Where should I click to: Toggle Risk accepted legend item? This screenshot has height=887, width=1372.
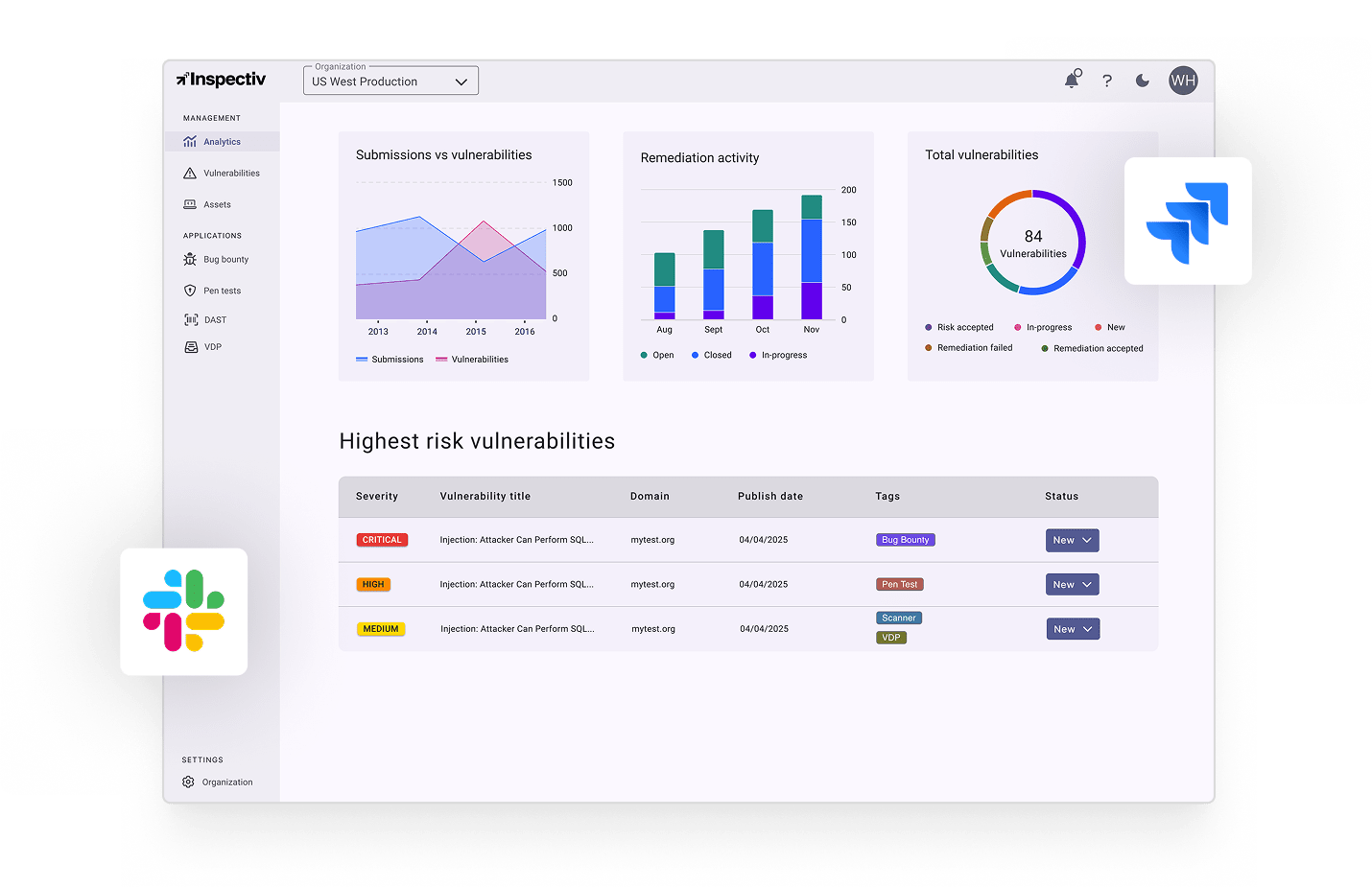coord(959,327)
